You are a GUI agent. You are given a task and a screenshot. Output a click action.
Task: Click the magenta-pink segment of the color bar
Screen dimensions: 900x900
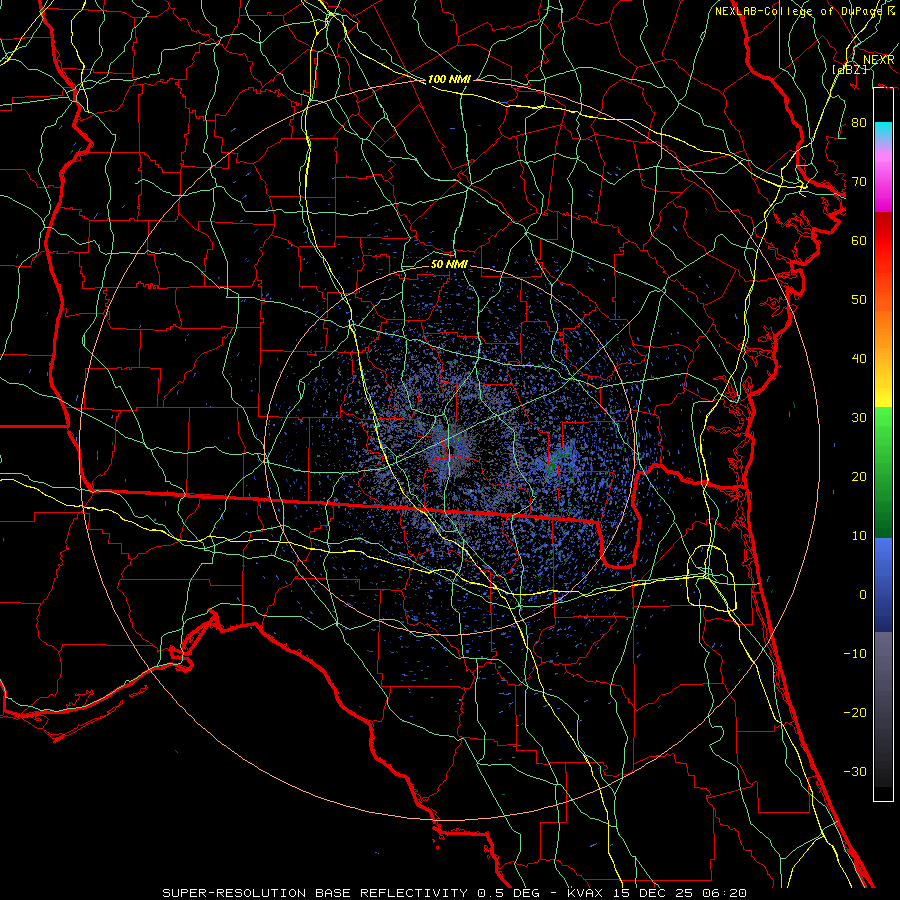[x=883, y=178]
